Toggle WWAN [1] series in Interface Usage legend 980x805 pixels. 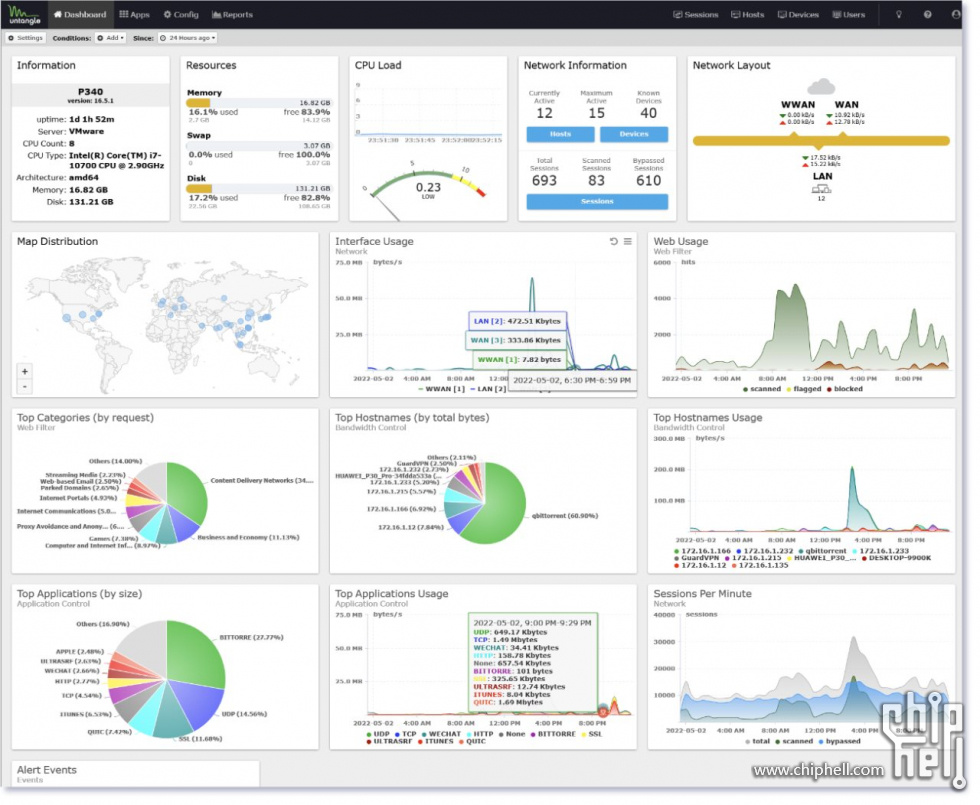pos(441,389)
